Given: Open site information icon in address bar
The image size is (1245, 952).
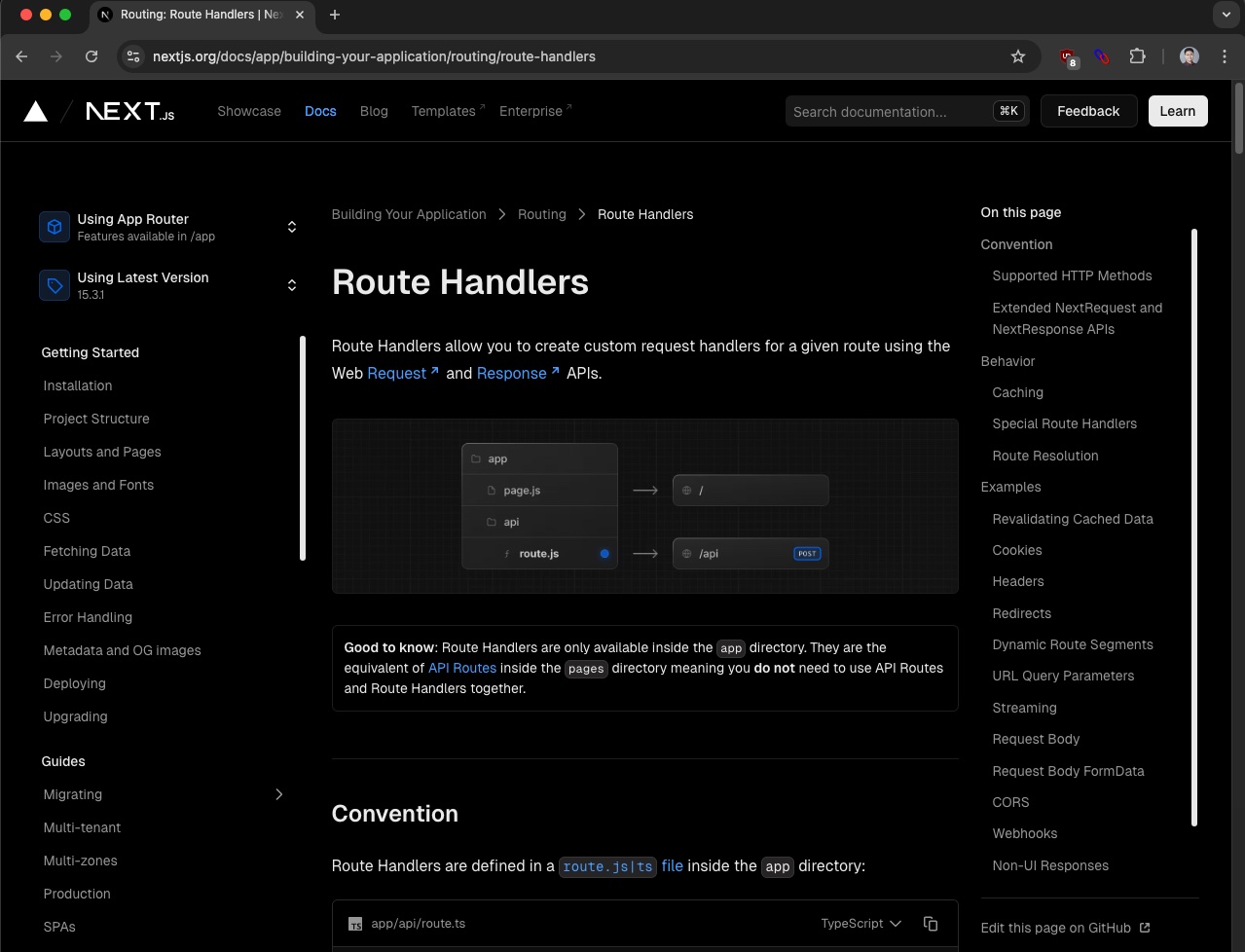Looking at the screenshot, I should [134, 56].
